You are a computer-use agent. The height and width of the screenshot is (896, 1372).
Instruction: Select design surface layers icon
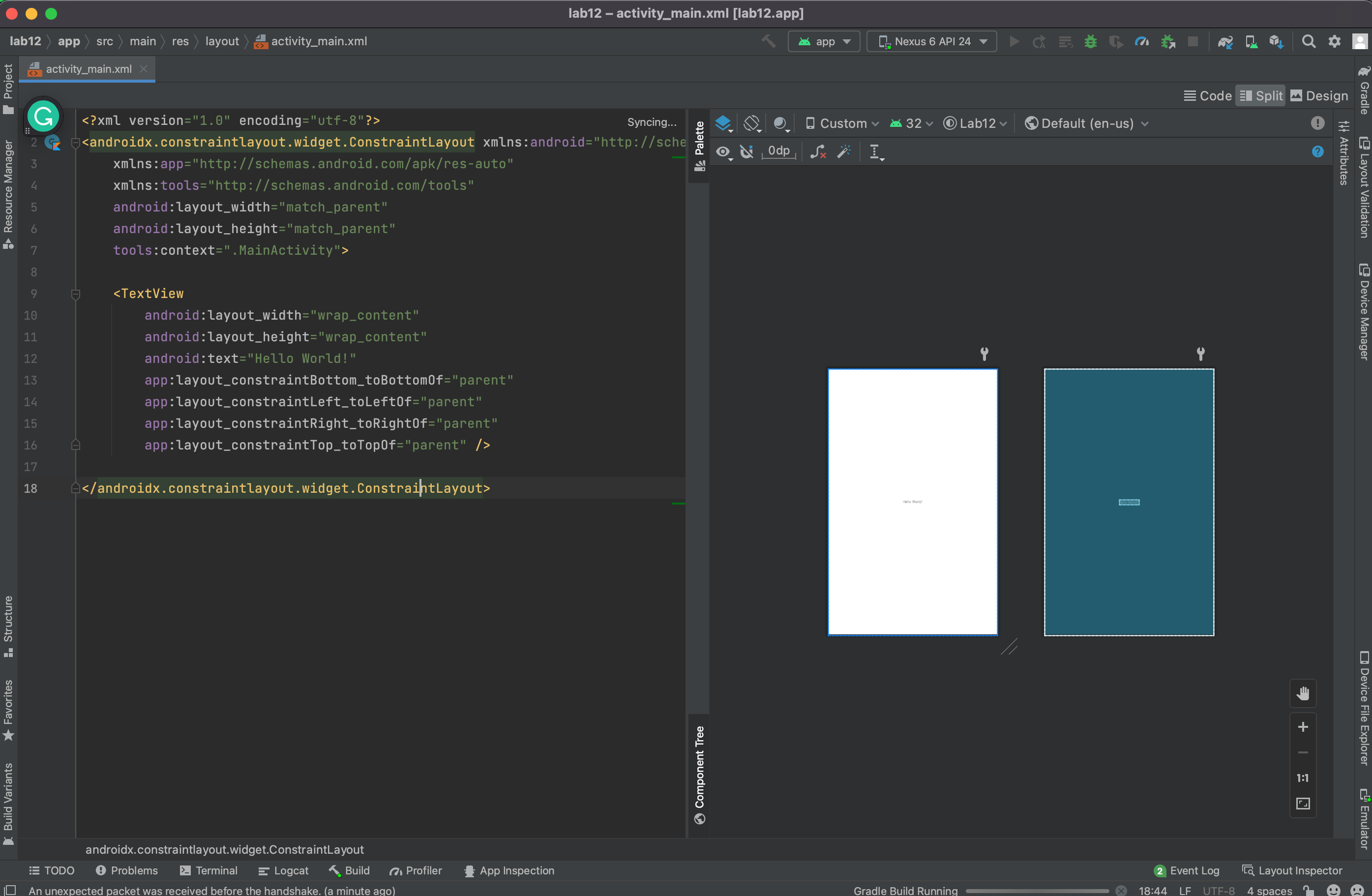coord(723,123)
